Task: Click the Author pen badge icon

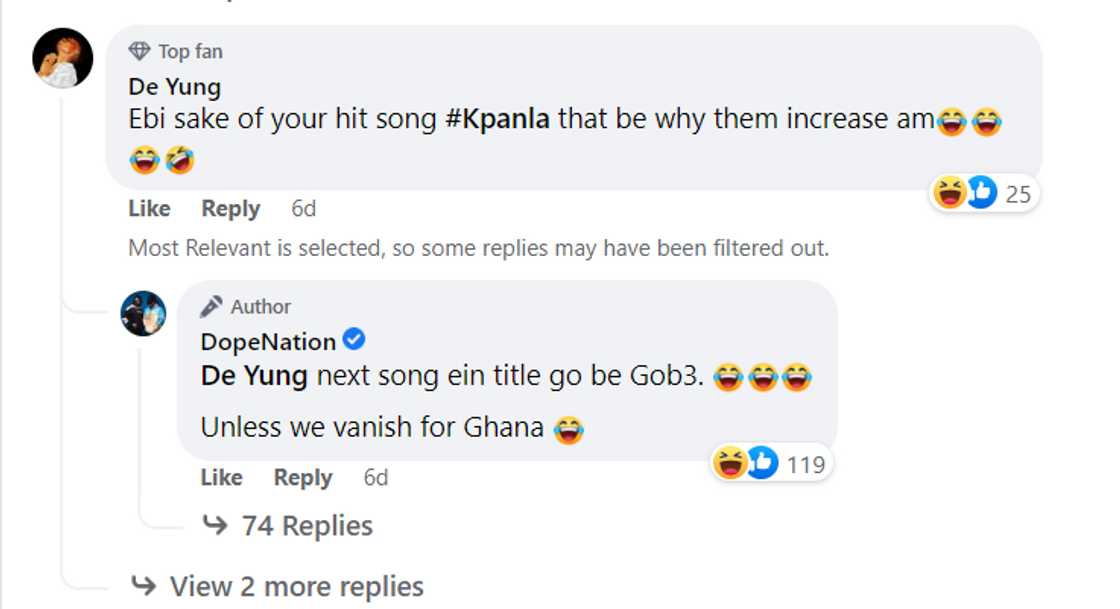Action: pyautogui.click(x=210, y=306)
